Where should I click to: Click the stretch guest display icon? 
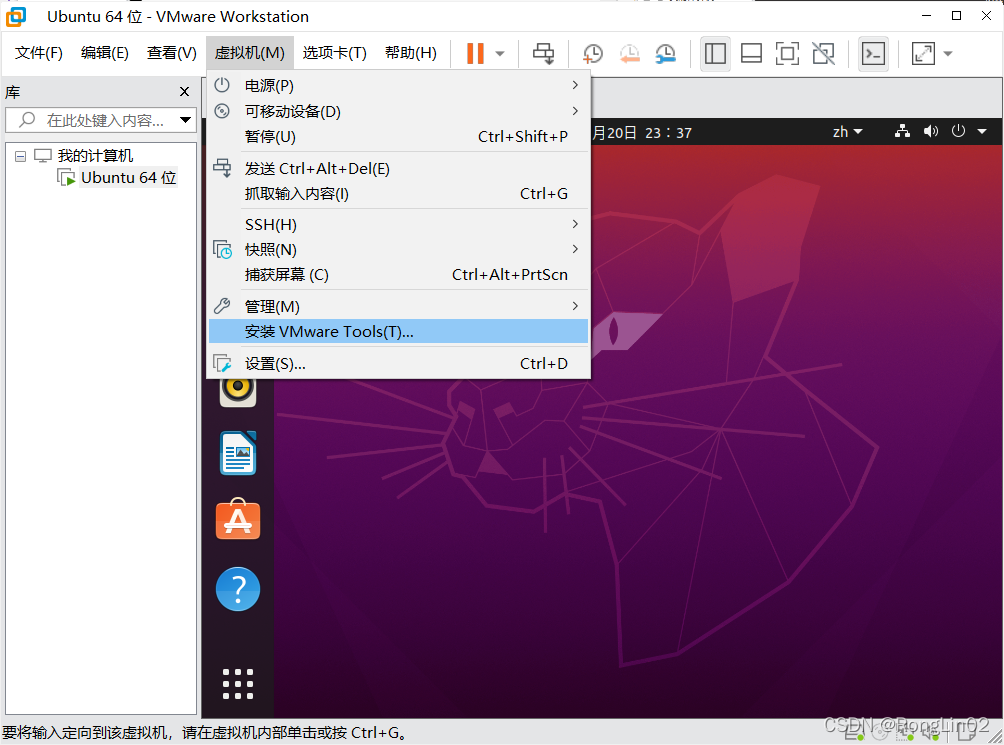click(923, 54)
